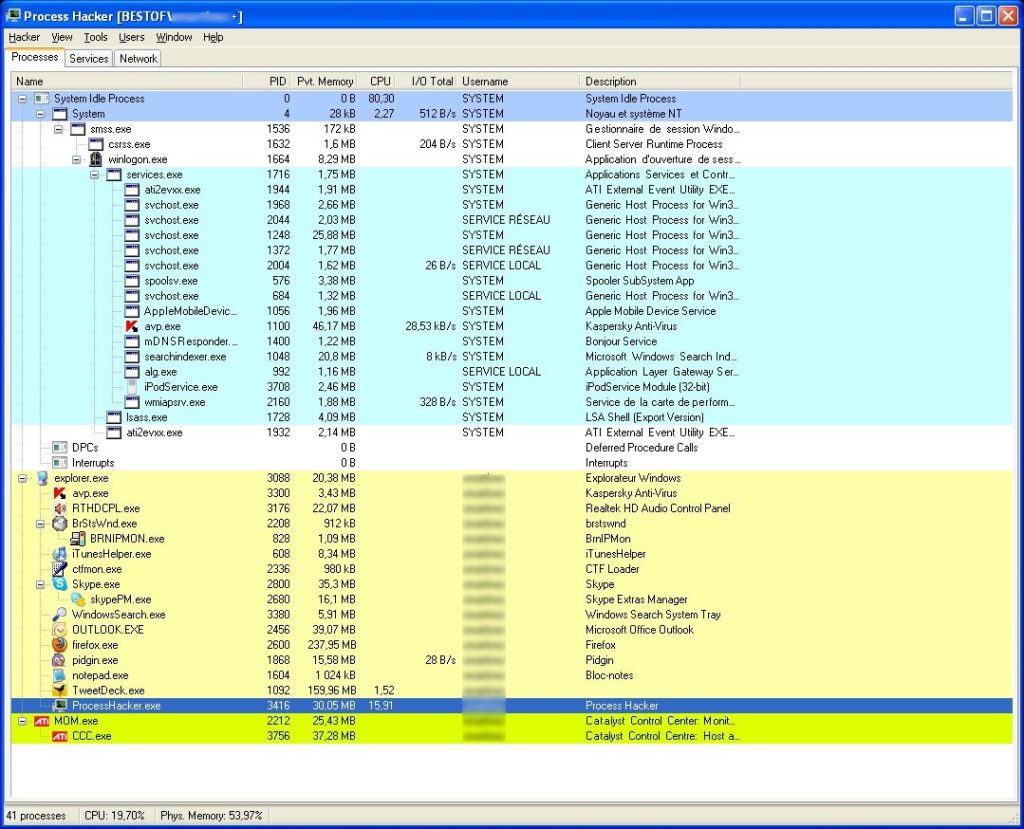Click the OUTLOOK.EXE icon
The image size is (1024, 829).
pyautogui.click(x=60, y=630)
